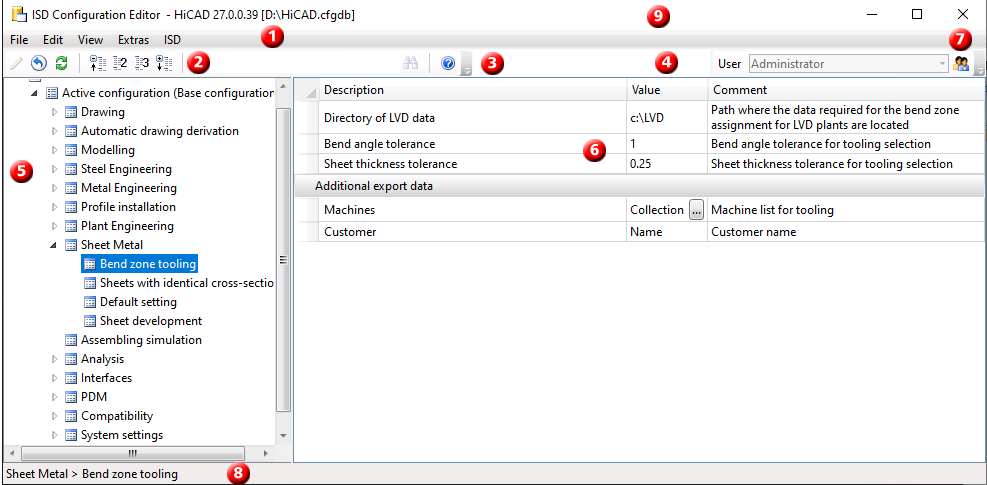Viewport: 987px width, 485px height.
Task: Expand the Profile installation node
Action: (x=54, y=207)
